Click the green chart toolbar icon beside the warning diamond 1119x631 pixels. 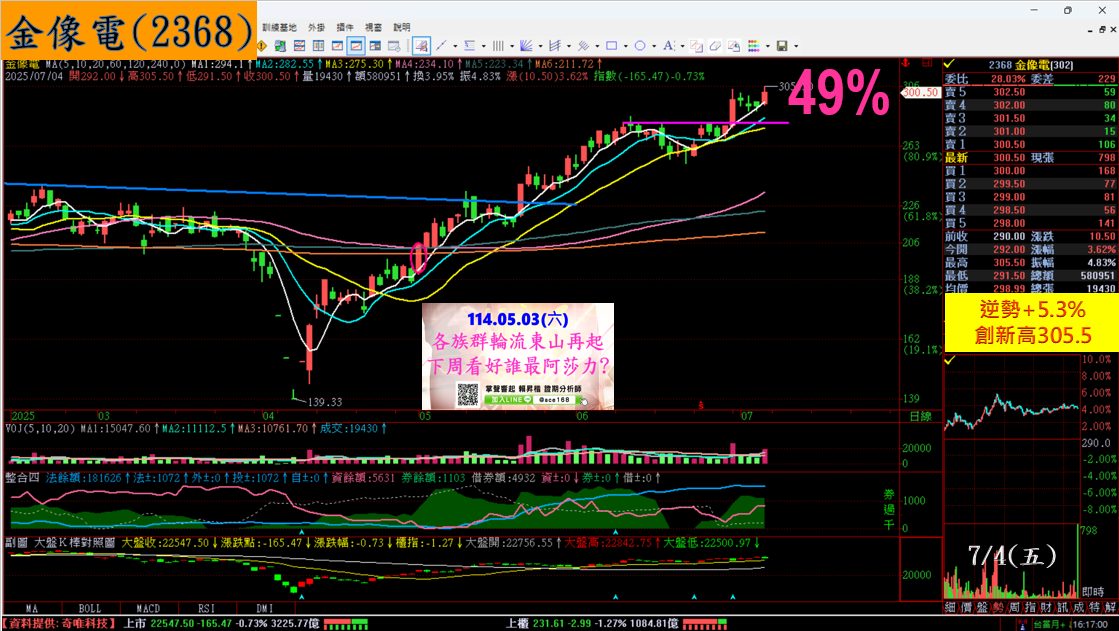[x=280, y=46]
